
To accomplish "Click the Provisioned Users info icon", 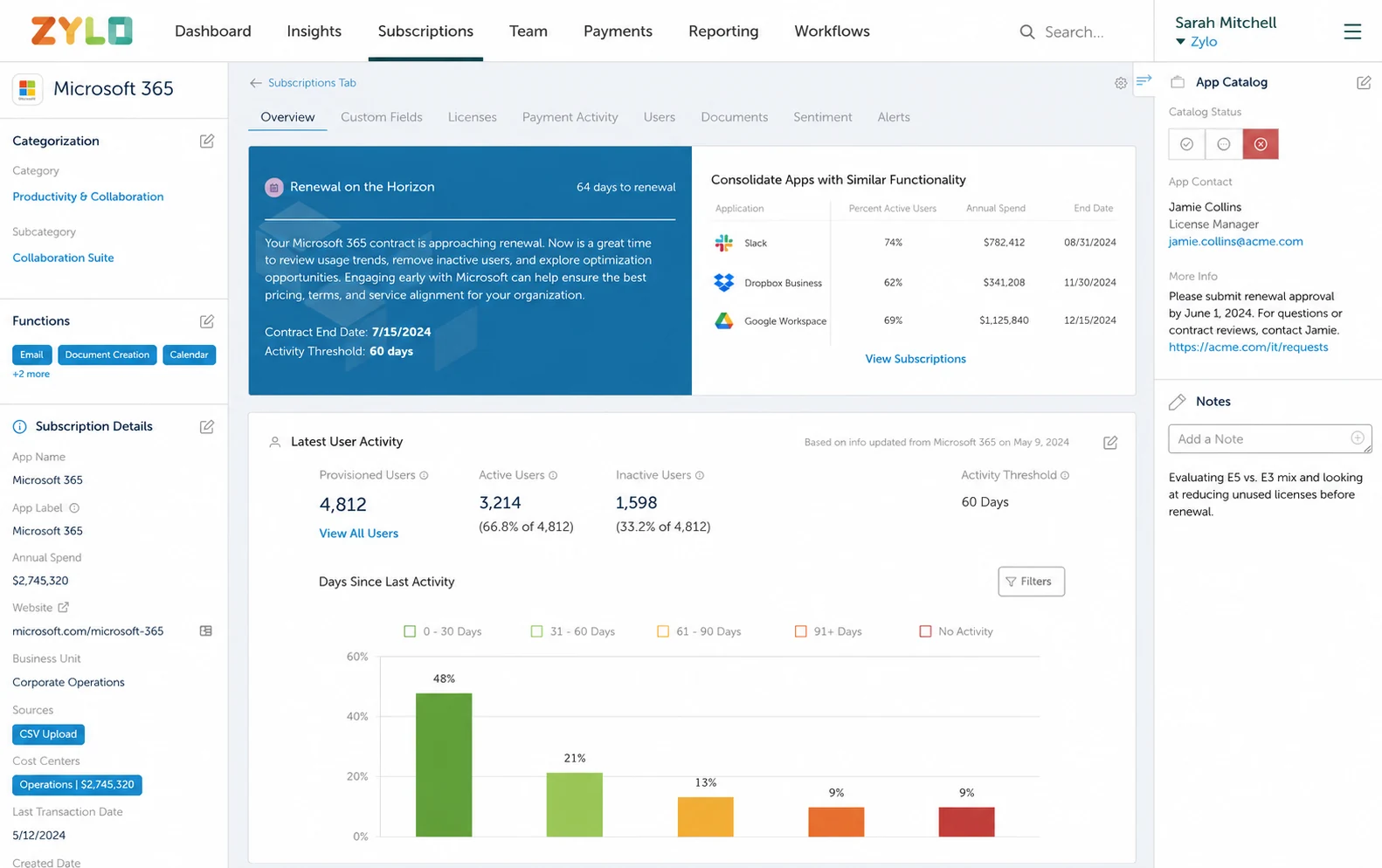I will pyautogui.click(x=424, y=476).
